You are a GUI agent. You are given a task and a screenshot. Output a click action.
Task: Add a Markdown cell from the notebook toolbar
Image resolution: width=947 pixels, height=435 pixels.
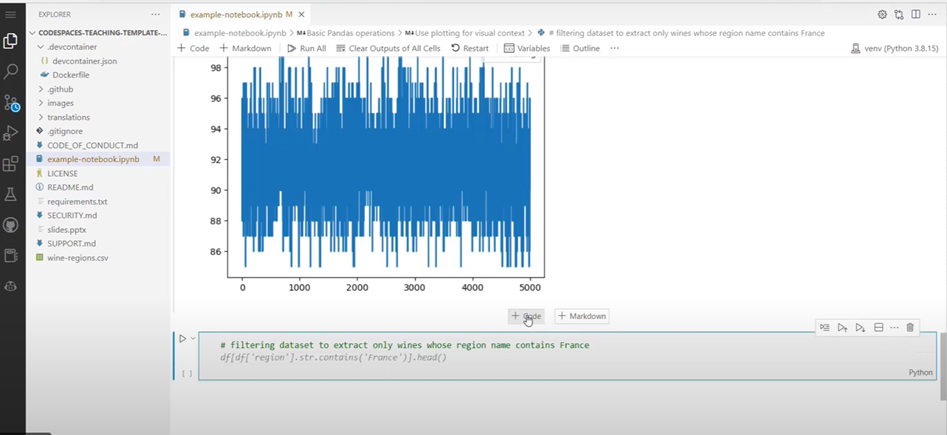(245, 48)
